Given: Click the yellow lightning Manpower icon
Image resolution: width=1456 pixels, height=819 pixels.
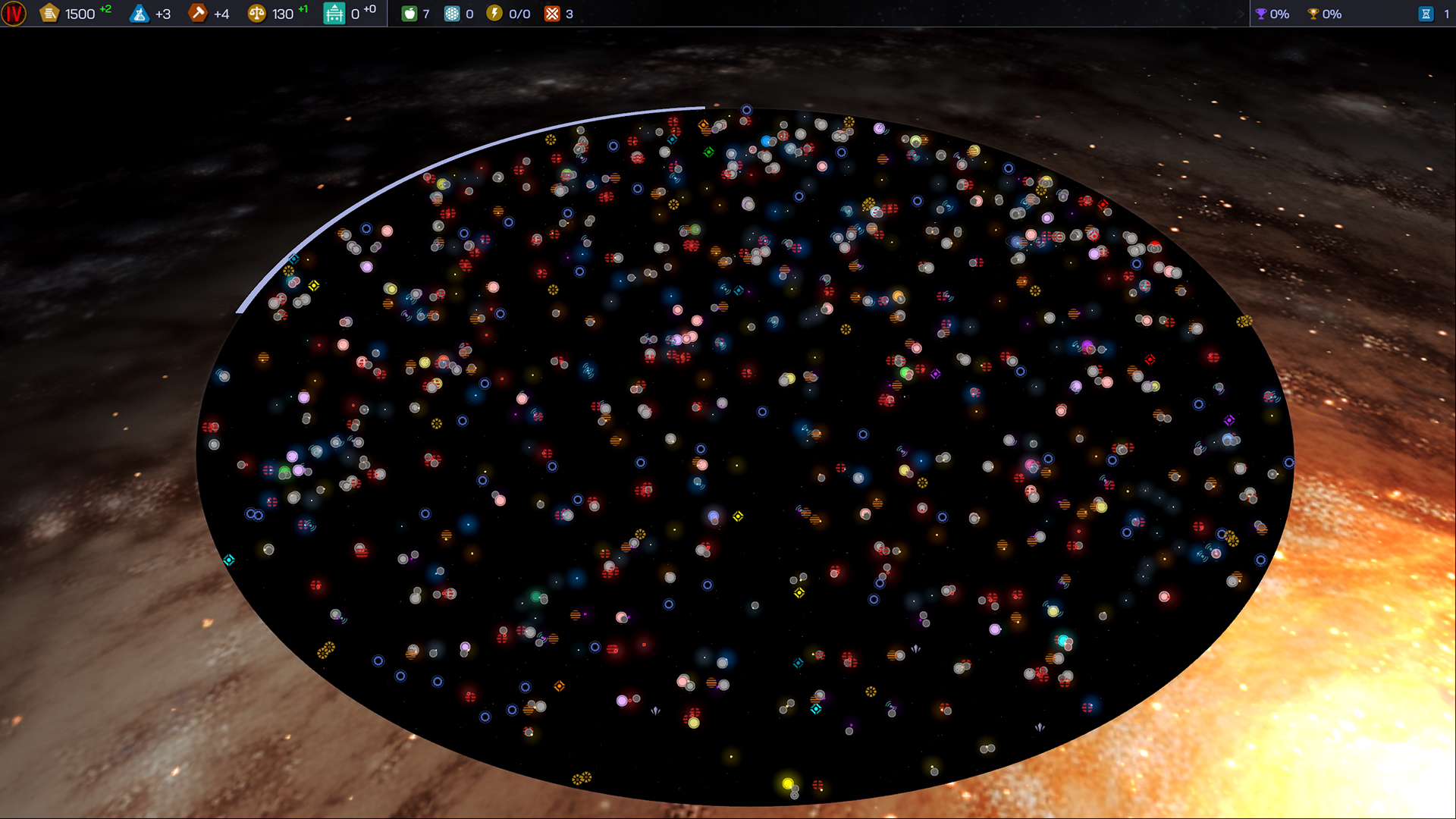Looking at the screenshot, I should 494,14.
